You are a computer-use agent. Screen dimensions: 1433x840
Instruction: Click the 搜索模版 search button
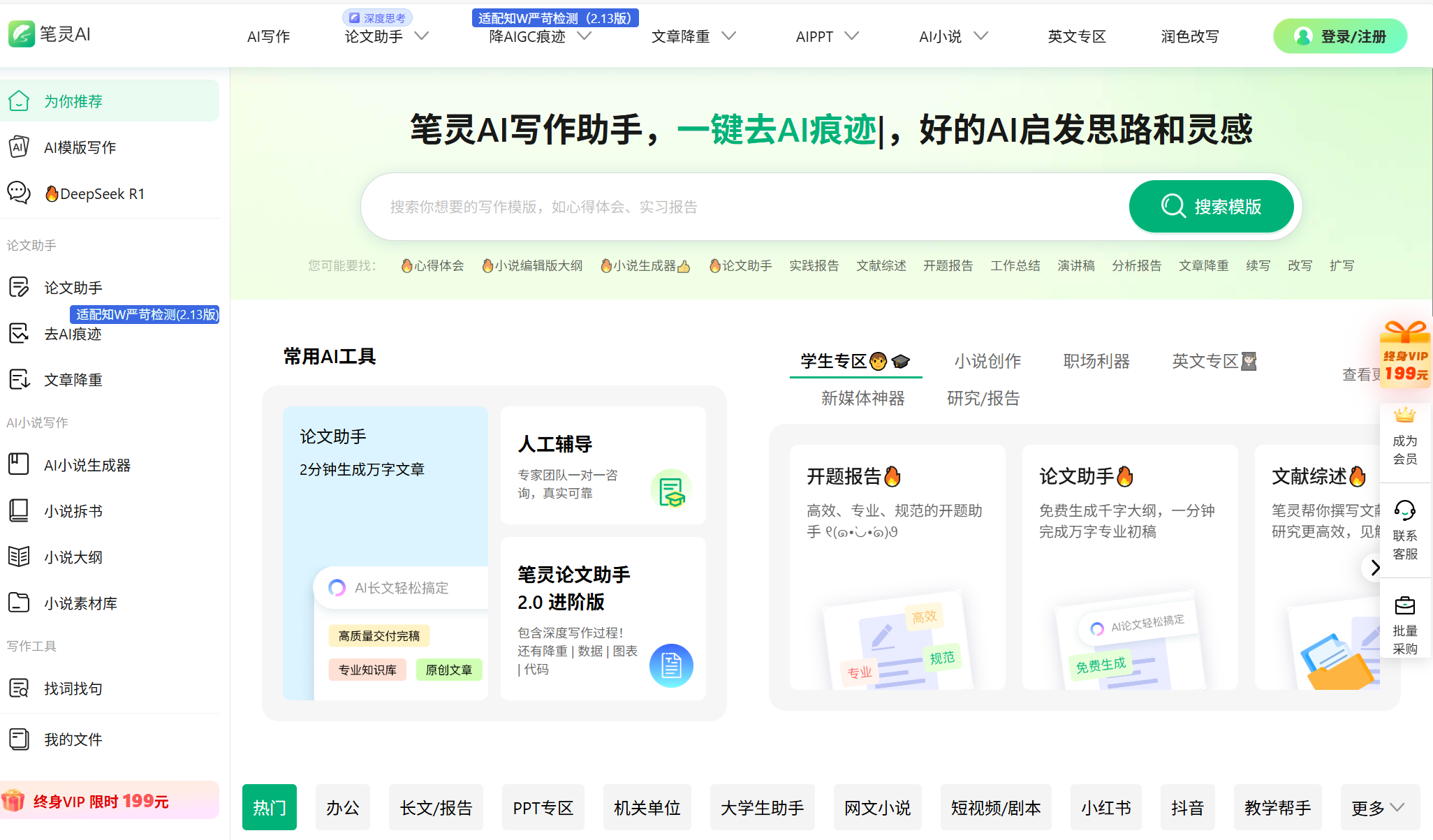(1212, 207)
